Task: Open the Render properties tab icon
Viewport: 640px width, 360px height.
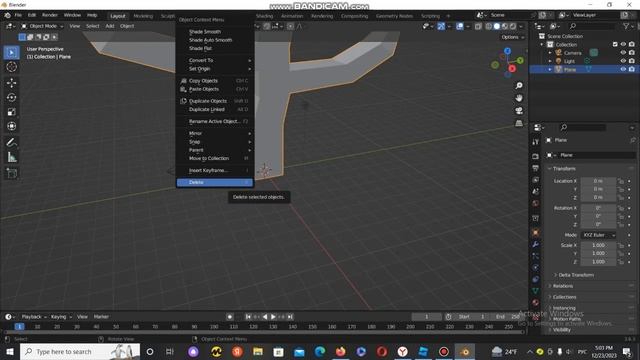Action: point(536,156)
